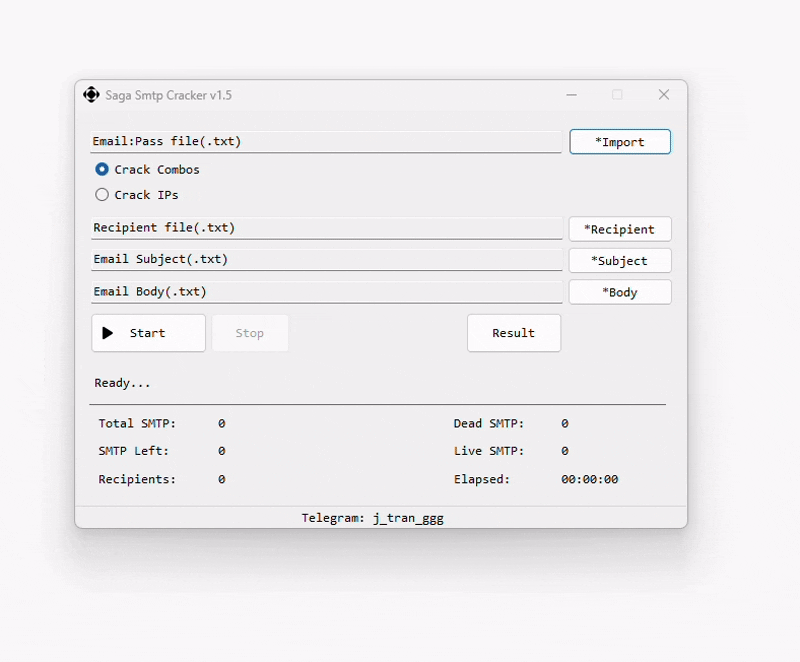800x662 pixels.
Task: Click the *Recipient button
Action: coord(620,229)
